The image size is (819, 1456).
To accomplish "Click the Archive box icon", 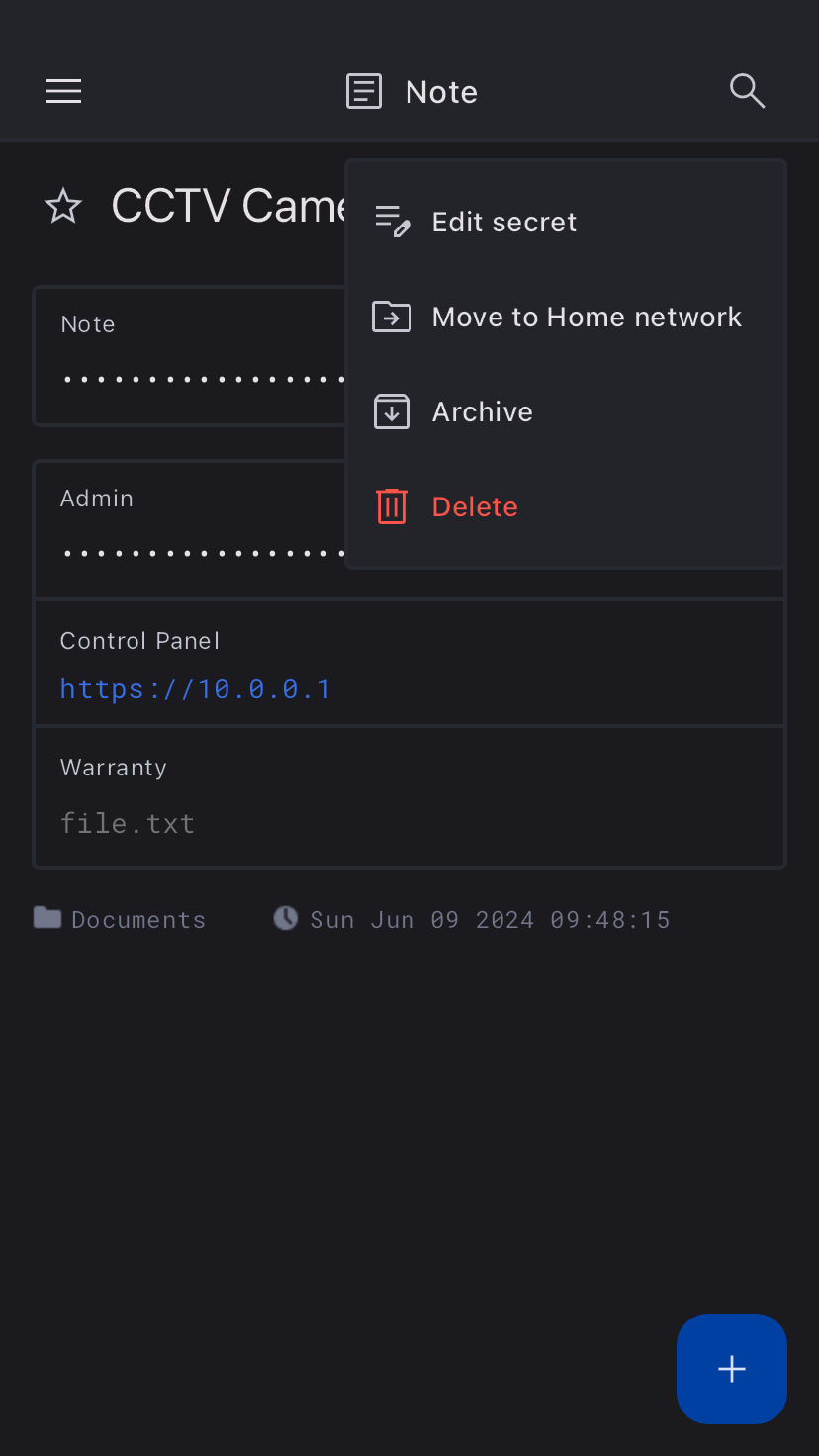I will 392,411.
